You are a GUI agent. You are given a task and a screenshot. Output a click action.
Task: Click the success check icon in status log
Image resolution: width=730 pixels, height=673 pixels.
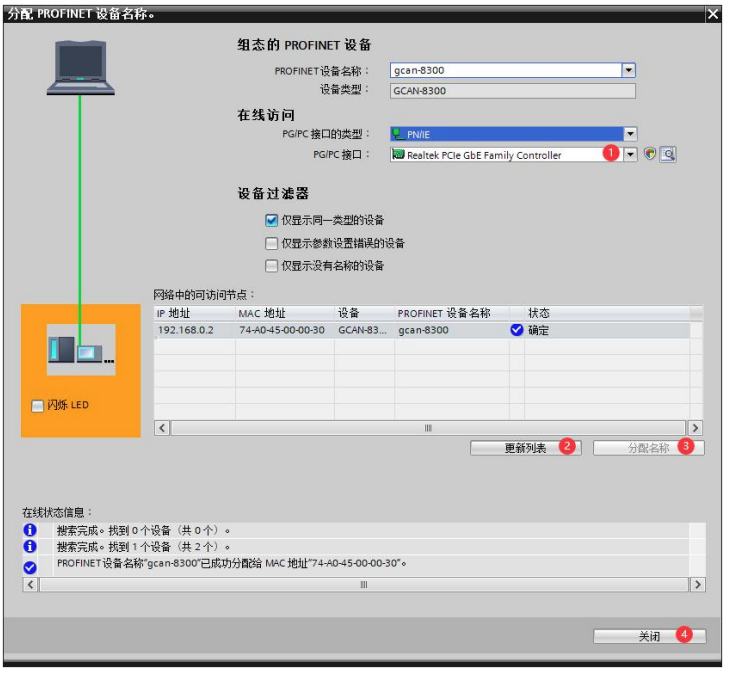click(x=30, y=567)
